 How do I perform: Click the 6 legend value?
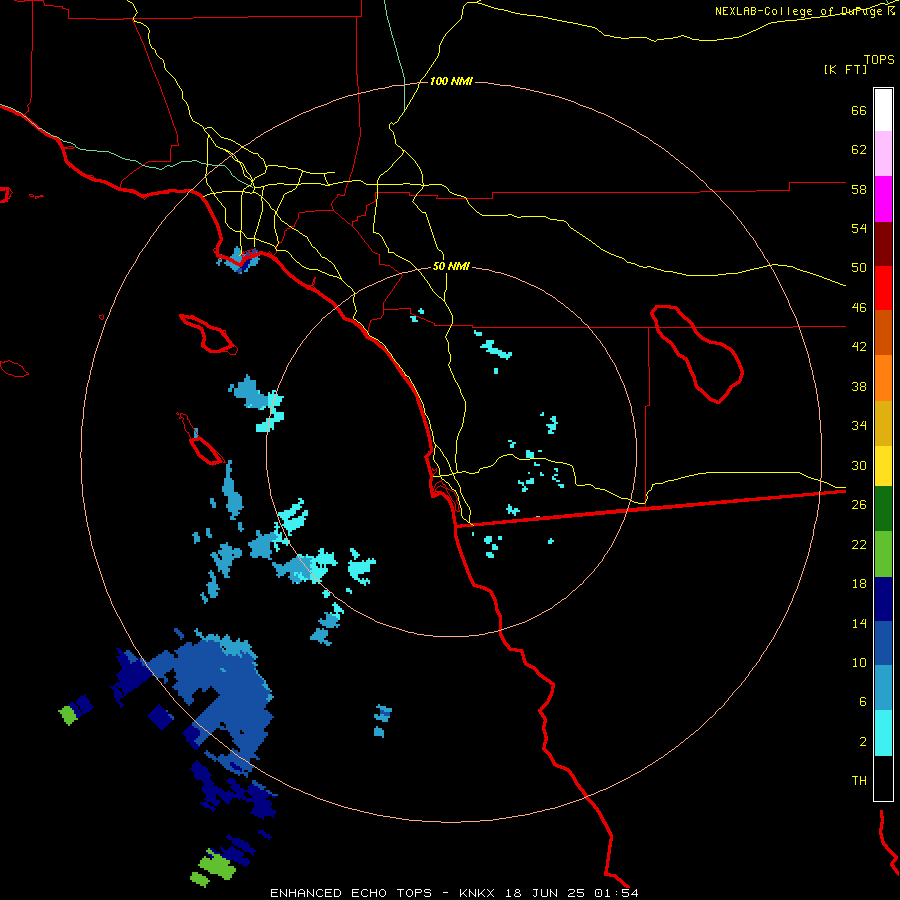(863, 701)
